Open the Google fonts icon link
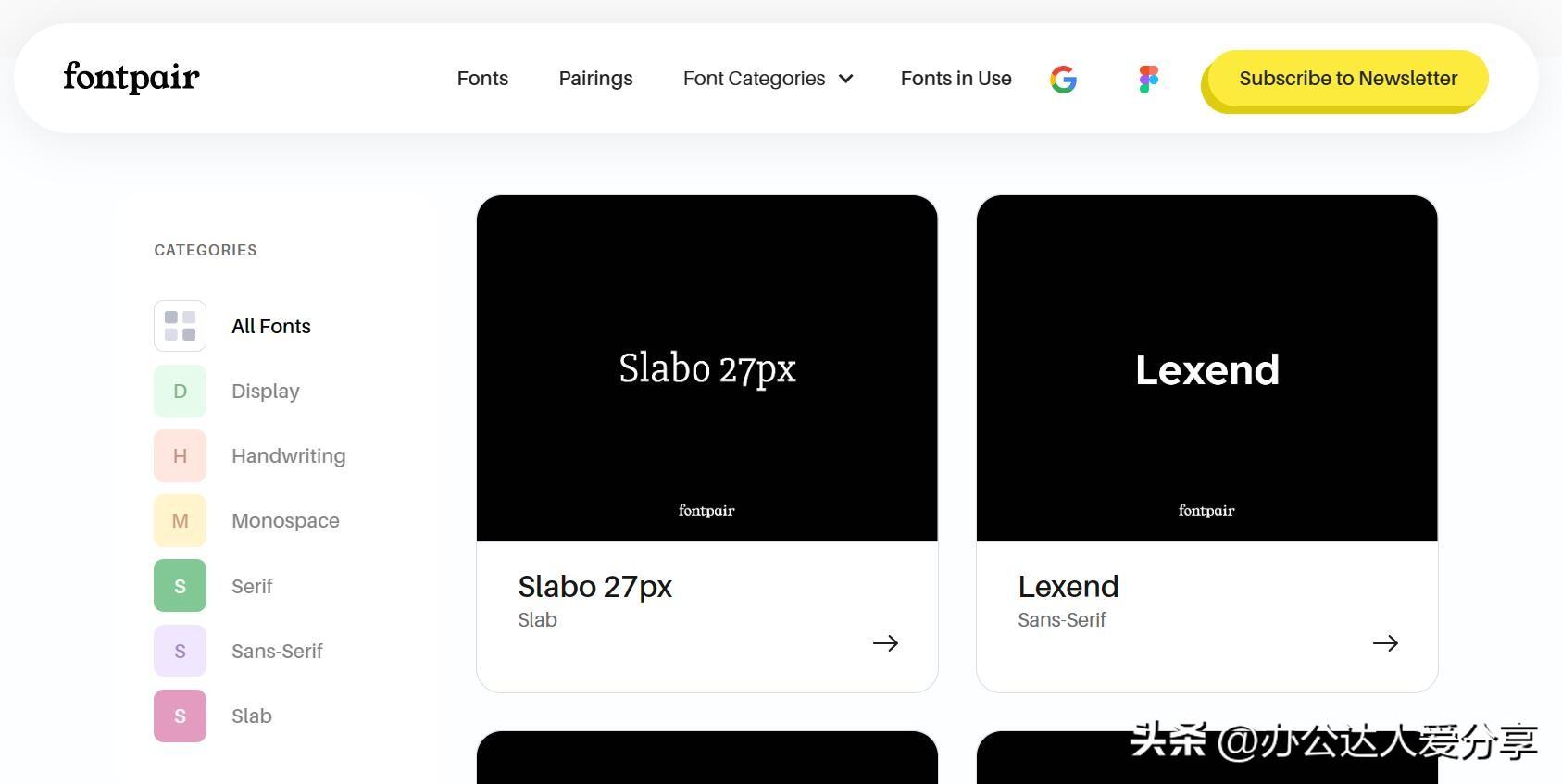Image resolution: width=1562 pixels, height=784 pixels. (1063, 80)
